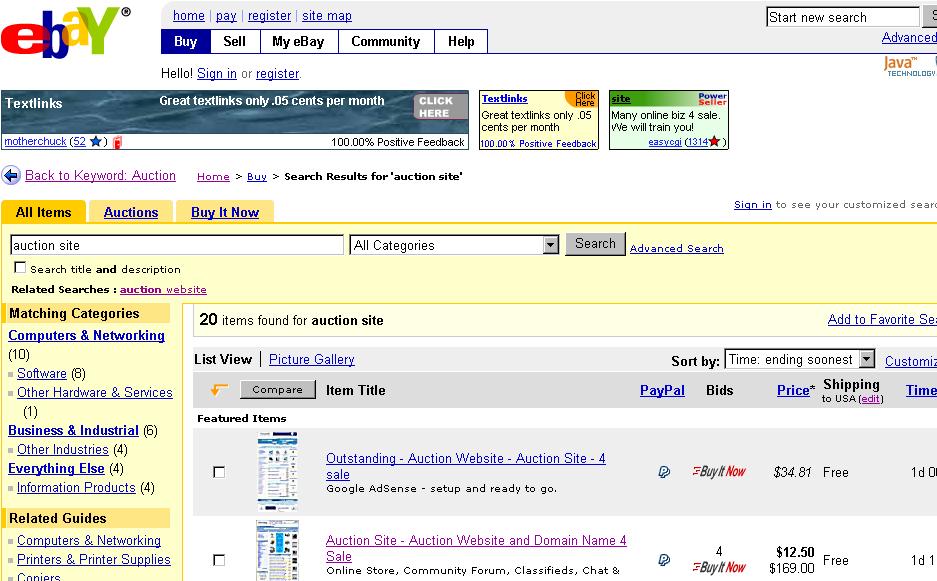Open the Community menu tab
The width and height of the screenshot is (937, 581).
pyautogui.click(x=386, y=42)
